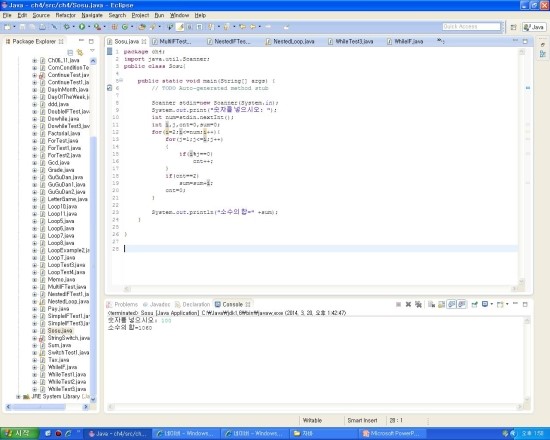Viewport: 550px width, 440px height.
Task: Click the Quick Access search field
Action: [471, 27]
